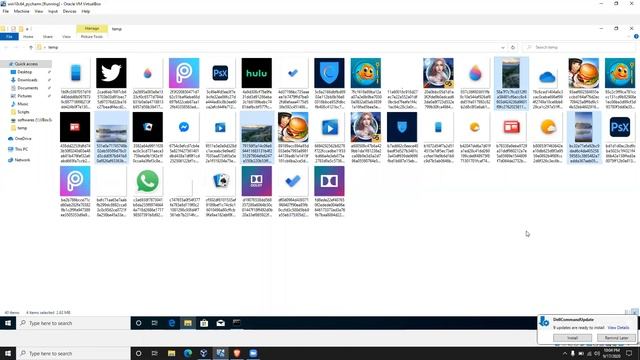The width and height of the screenshot is (640, 360).
Task: Open Explorer blue File tab
Action: point(9,37)
